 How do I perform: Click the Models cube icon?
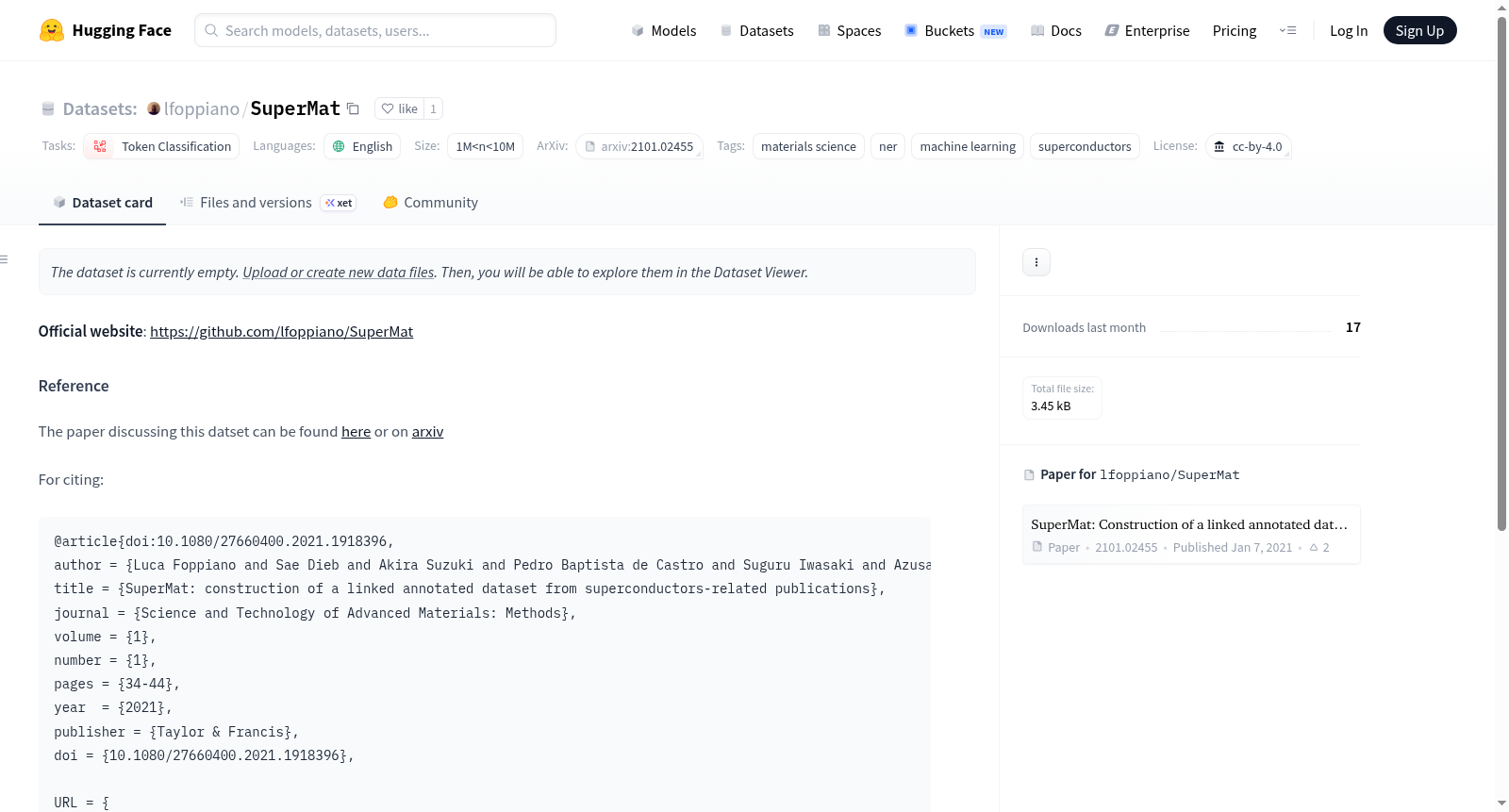point(638,30)
